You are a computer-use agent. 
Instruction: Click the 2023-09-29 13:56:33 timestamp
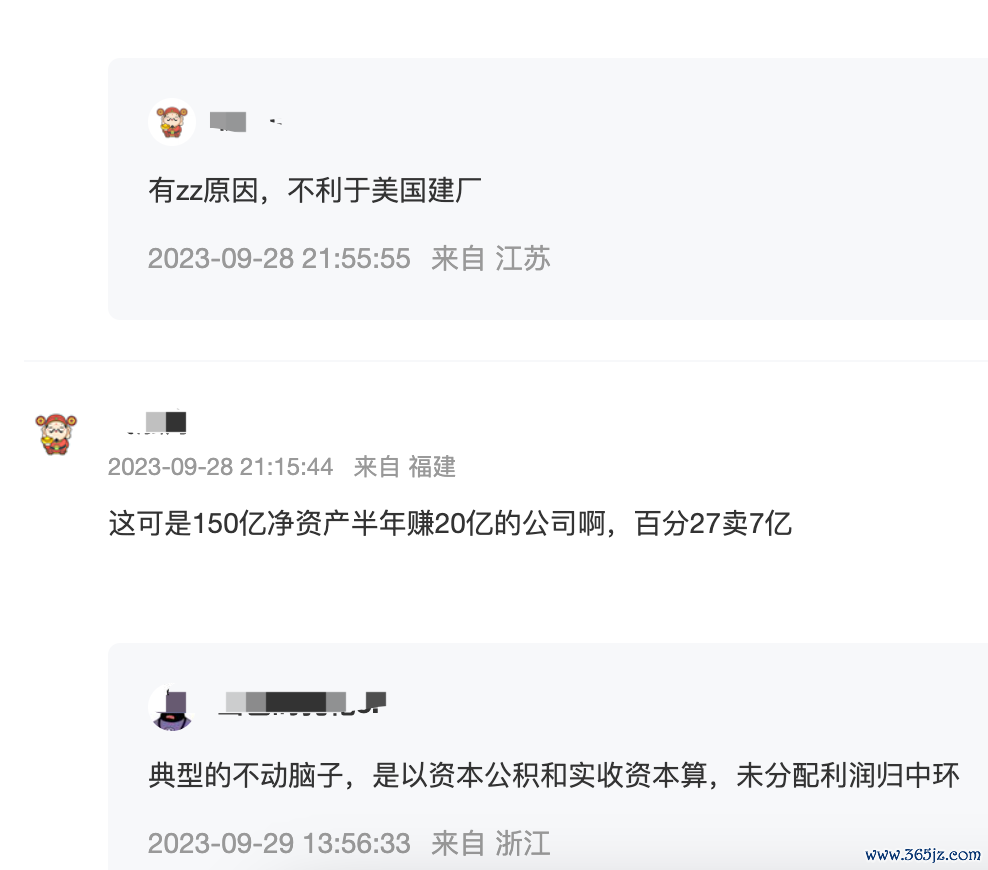(279, 844)
